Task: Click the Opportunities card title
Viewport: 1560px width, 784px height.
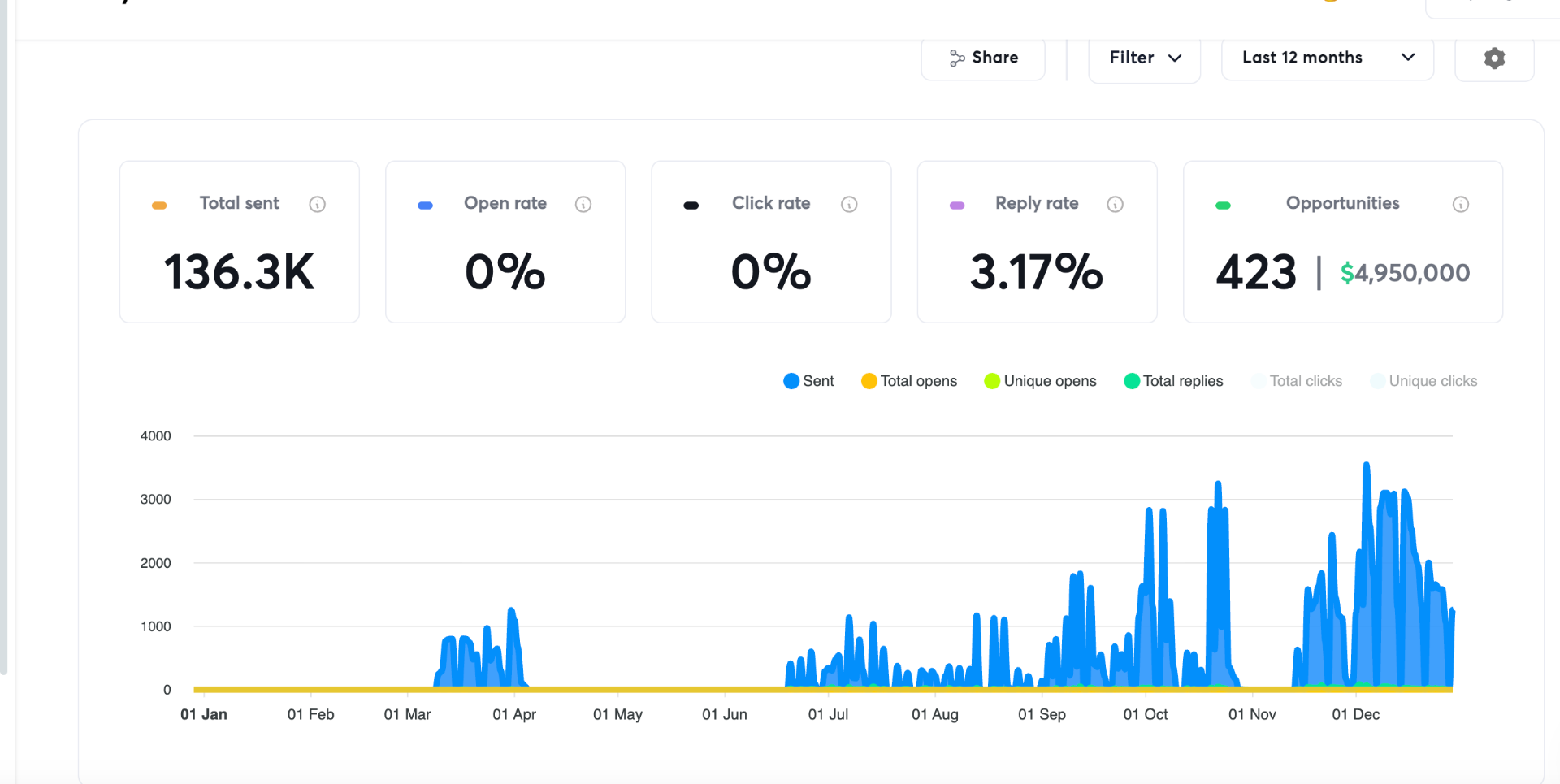Action: tap(1342, 203)
